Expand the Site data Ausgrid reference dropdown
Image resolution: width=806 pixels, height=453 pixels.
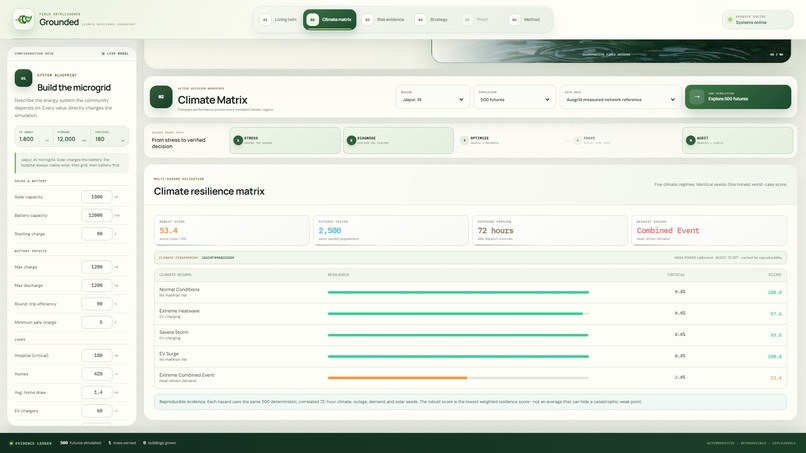pyautogui.click(x=620, y=97)
